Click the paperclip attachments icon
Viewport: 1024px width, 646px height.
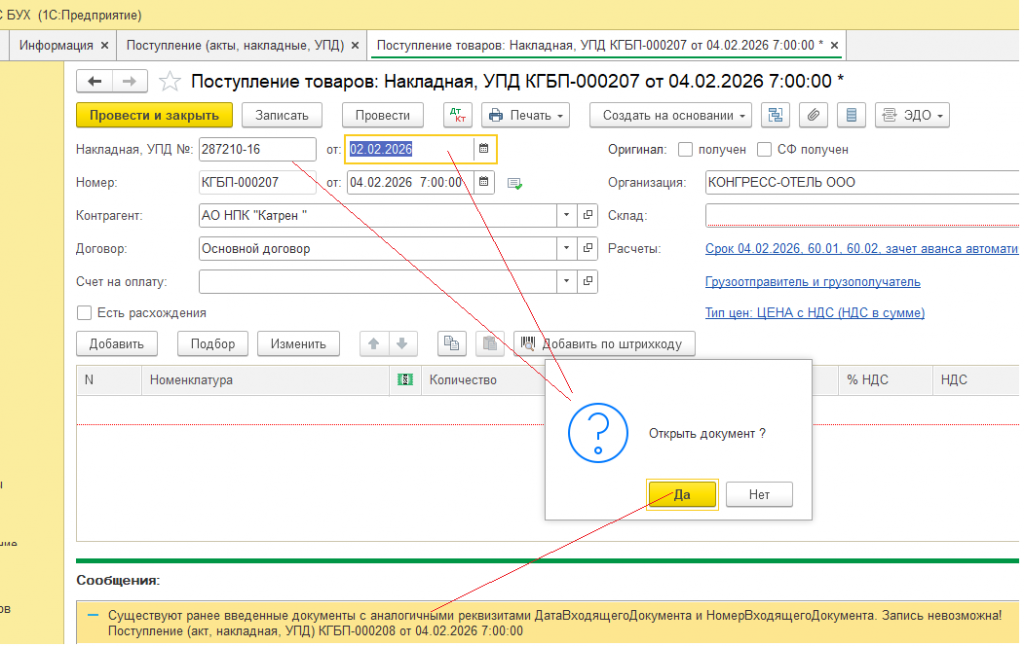pyautogui.click(x=813, y=115)
